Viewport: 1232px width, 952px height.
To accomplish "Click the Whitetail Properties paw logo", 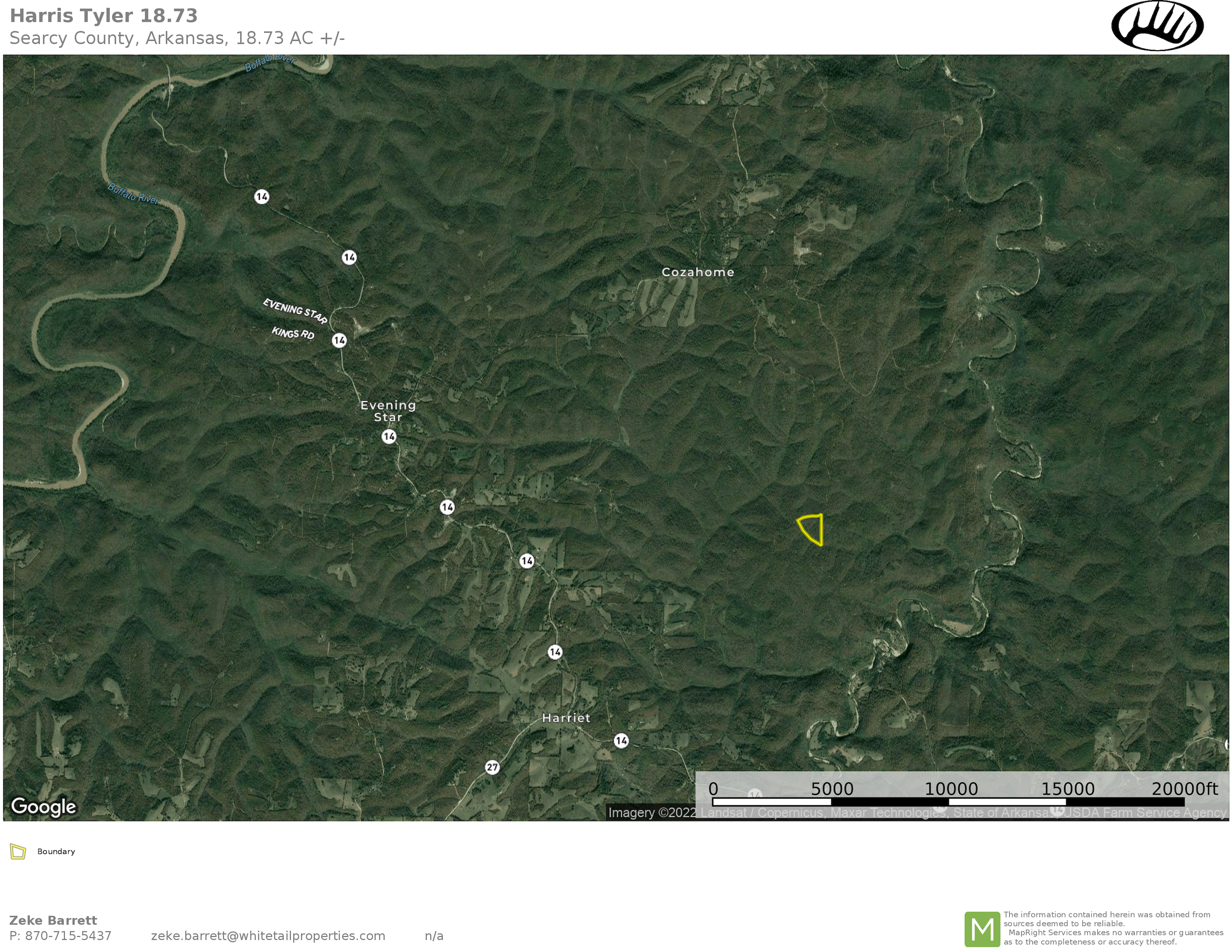I will [1157, 26].
